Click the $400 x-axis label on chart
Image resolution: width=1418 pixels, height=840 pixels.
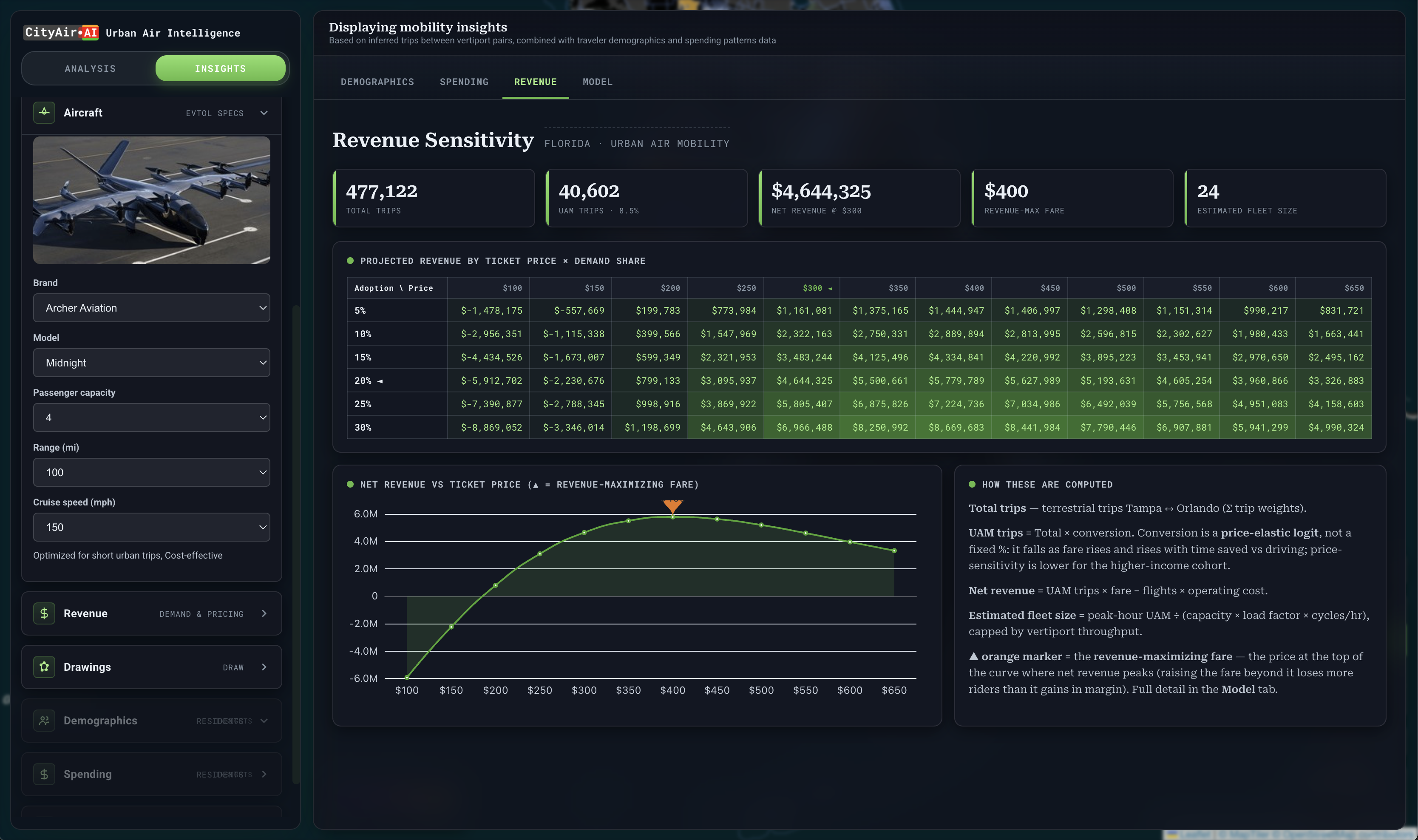coord(672,690)
